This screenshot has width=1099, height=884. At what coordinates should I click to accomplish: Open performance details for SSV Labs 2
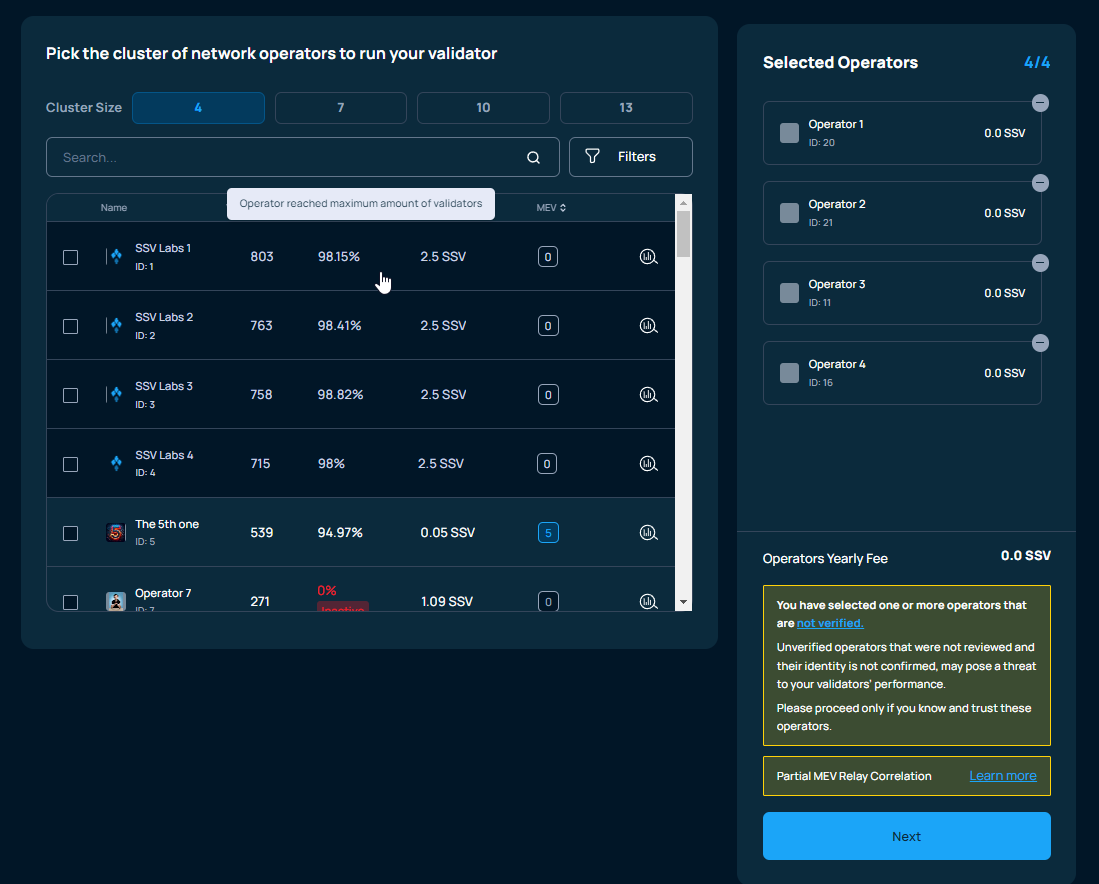pos(648,325)
